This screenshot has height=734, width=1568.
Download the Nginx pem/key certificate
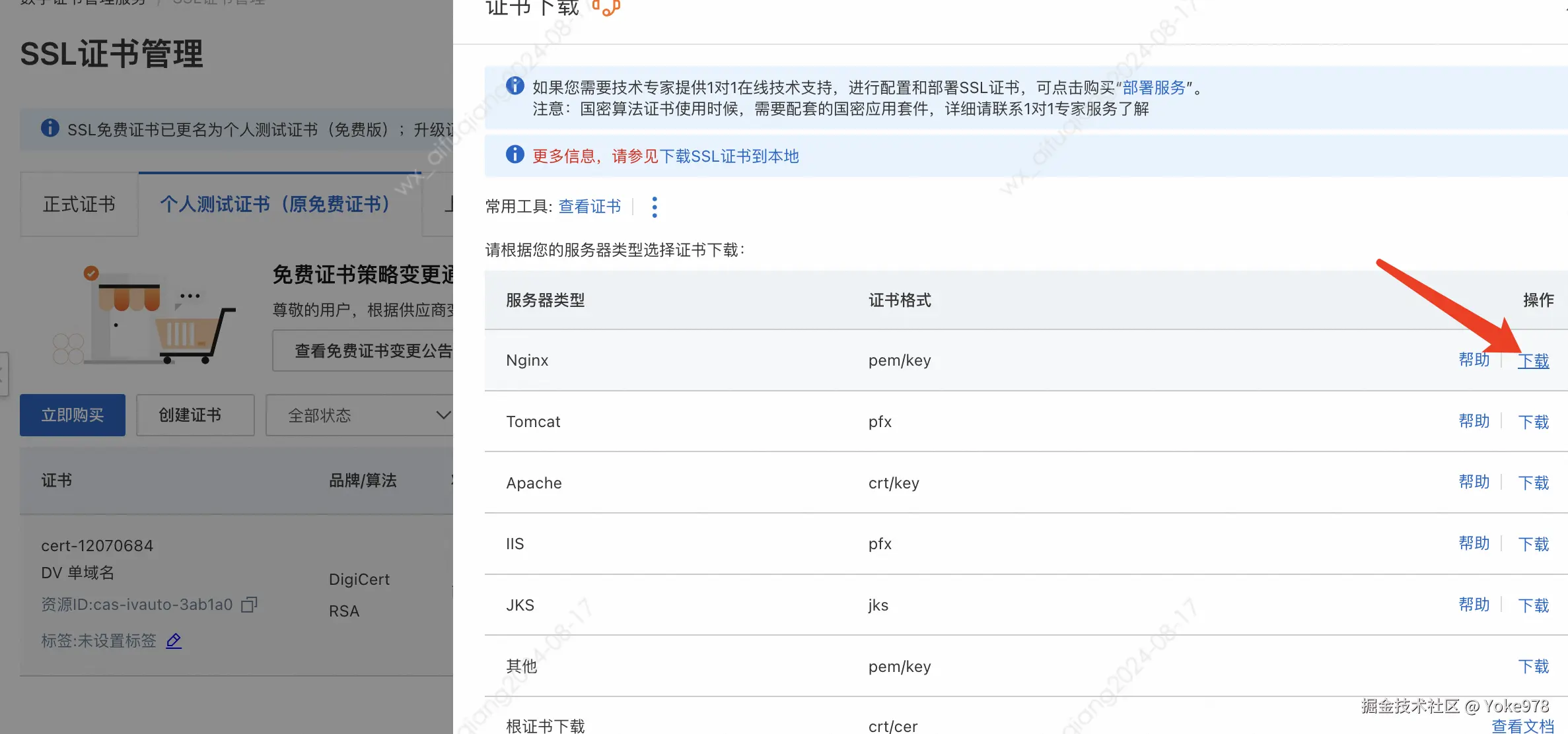click(1533, 361)
